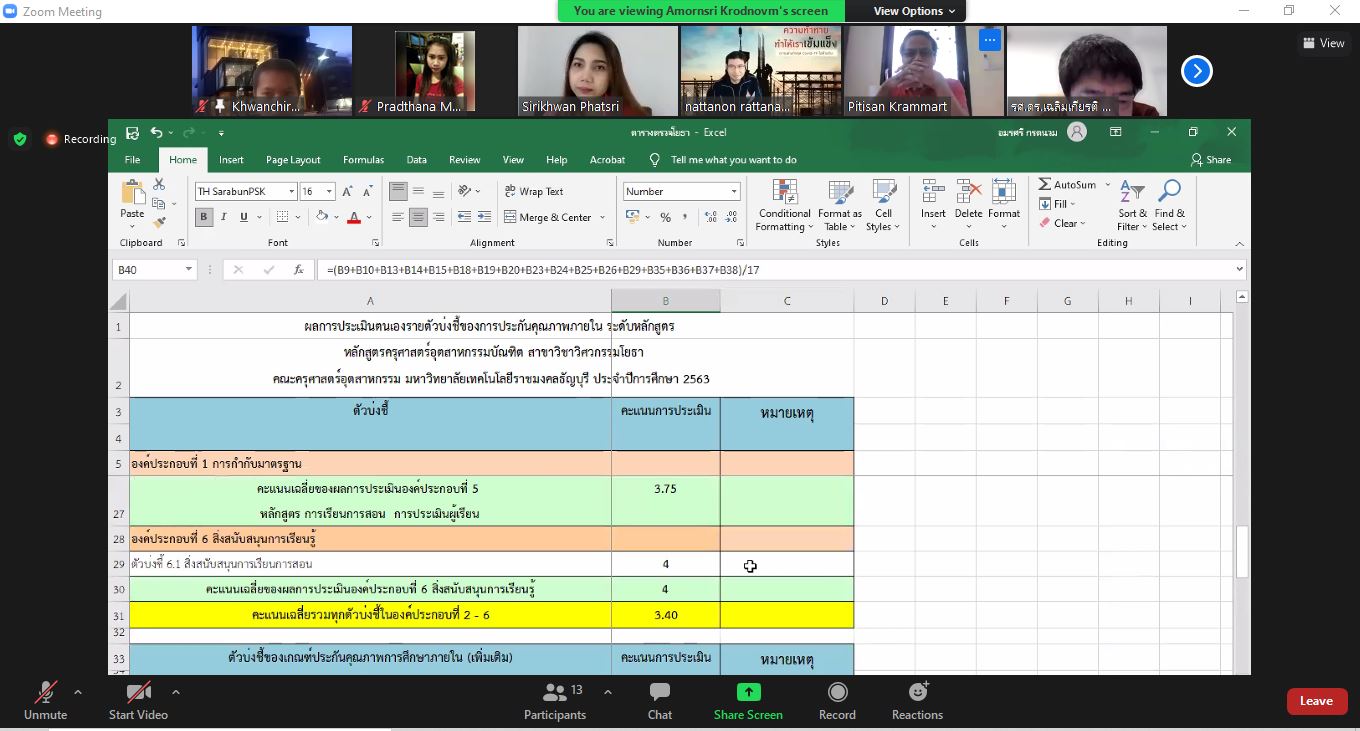Click Decrease Decimal icon
This screenshot has width=1360, height=731.
(731, 217)
